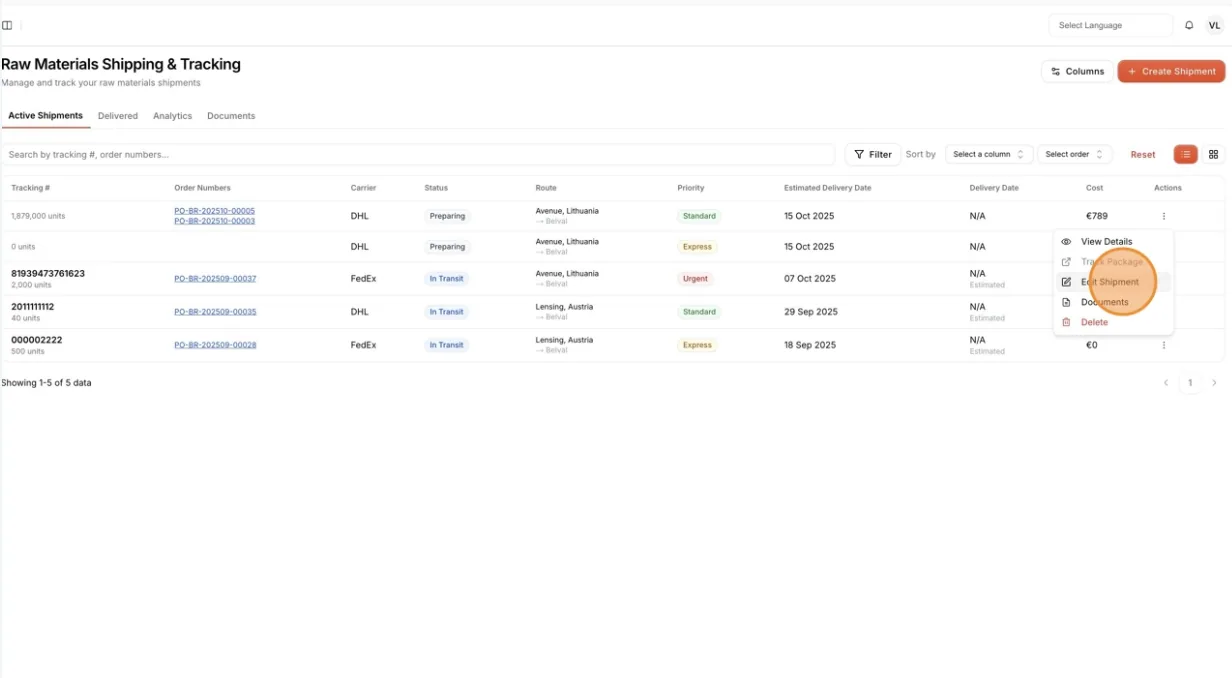Select page 1 in pagination
The width and height of the screenshot is (1232, 678).
(x=1190, y=383)
